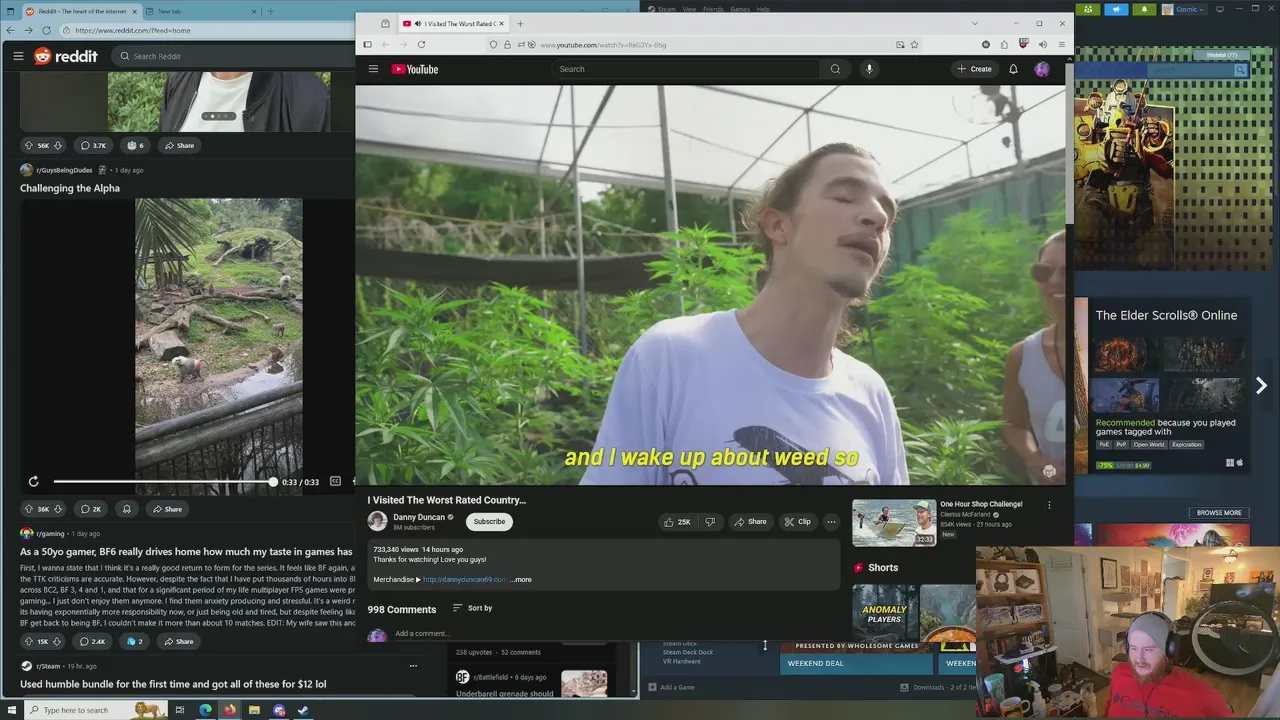Open the YouTube hamburger guide menu

pos(373,69)
